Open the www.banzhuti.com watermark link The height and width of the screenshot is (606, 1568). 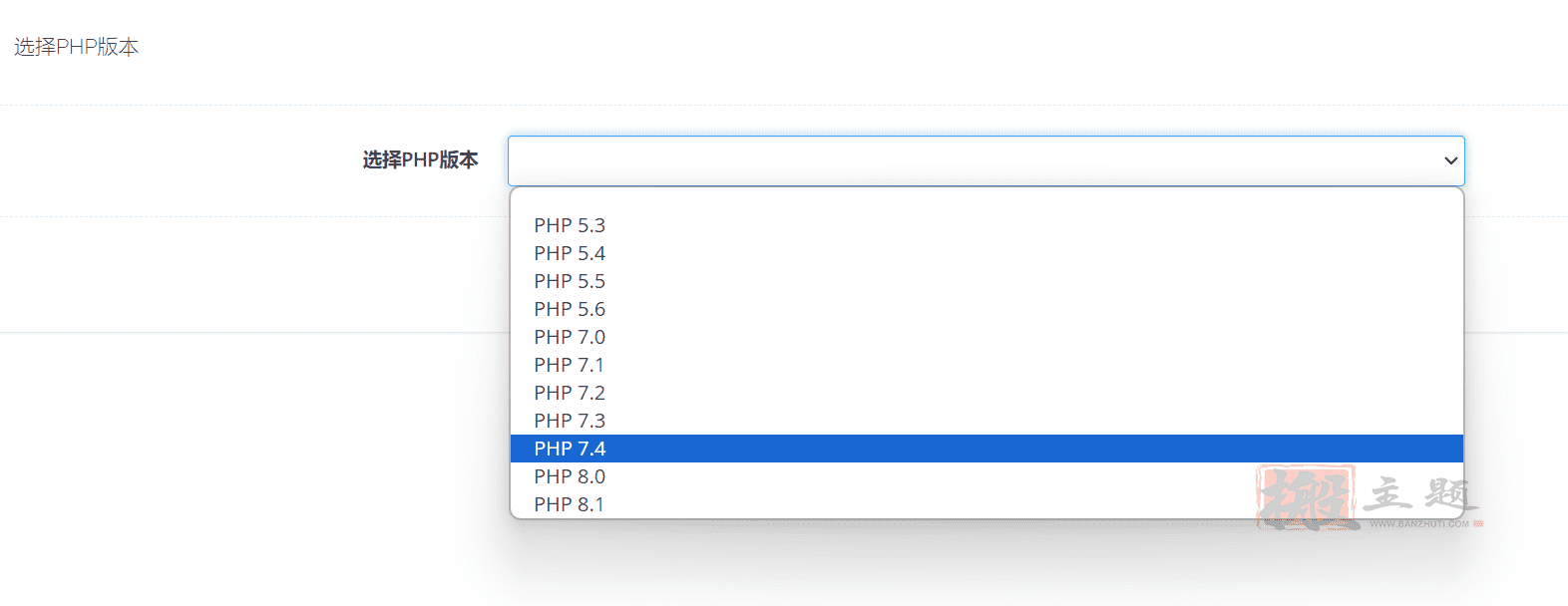pyautogui.click(x=1418, y=523)
